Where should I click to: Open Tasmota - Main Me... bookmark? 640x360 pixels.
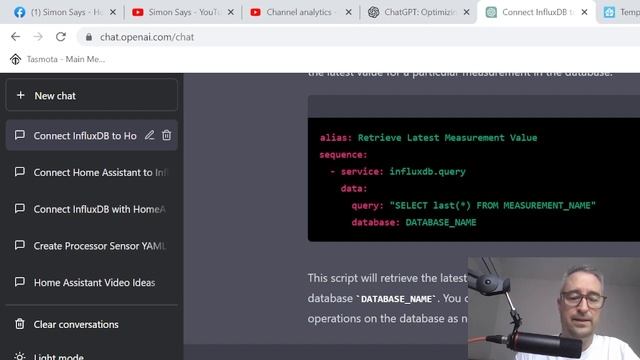[58, 59]
